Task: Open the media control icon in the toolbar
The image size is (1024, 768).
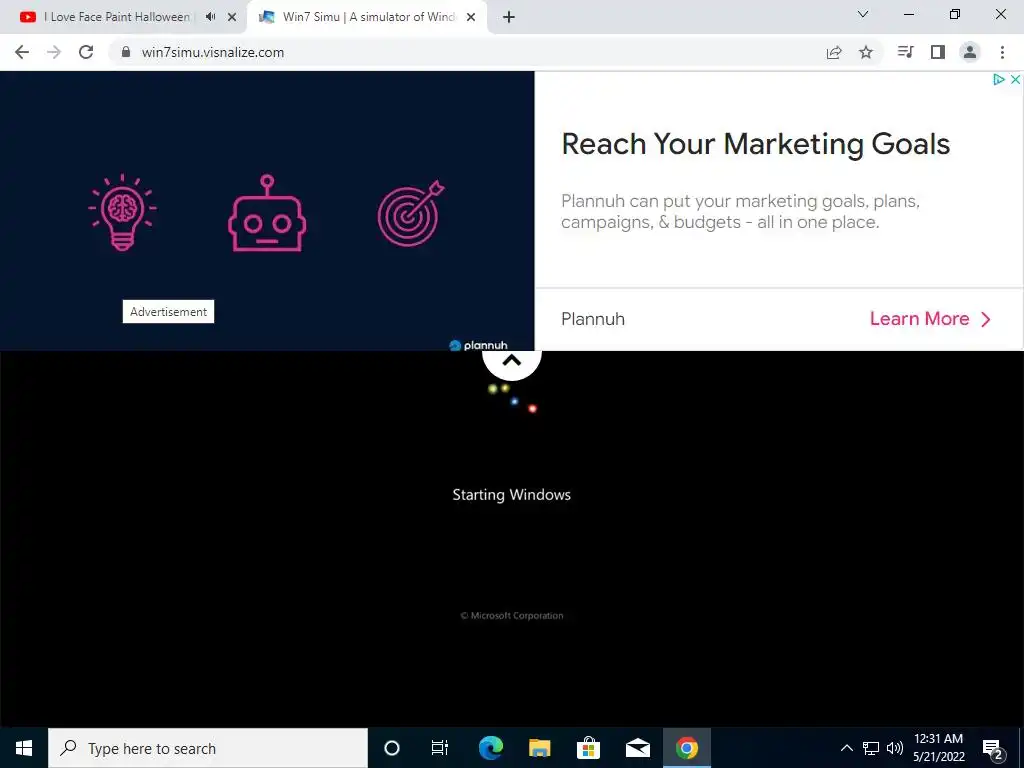Action: click(905, 52)
